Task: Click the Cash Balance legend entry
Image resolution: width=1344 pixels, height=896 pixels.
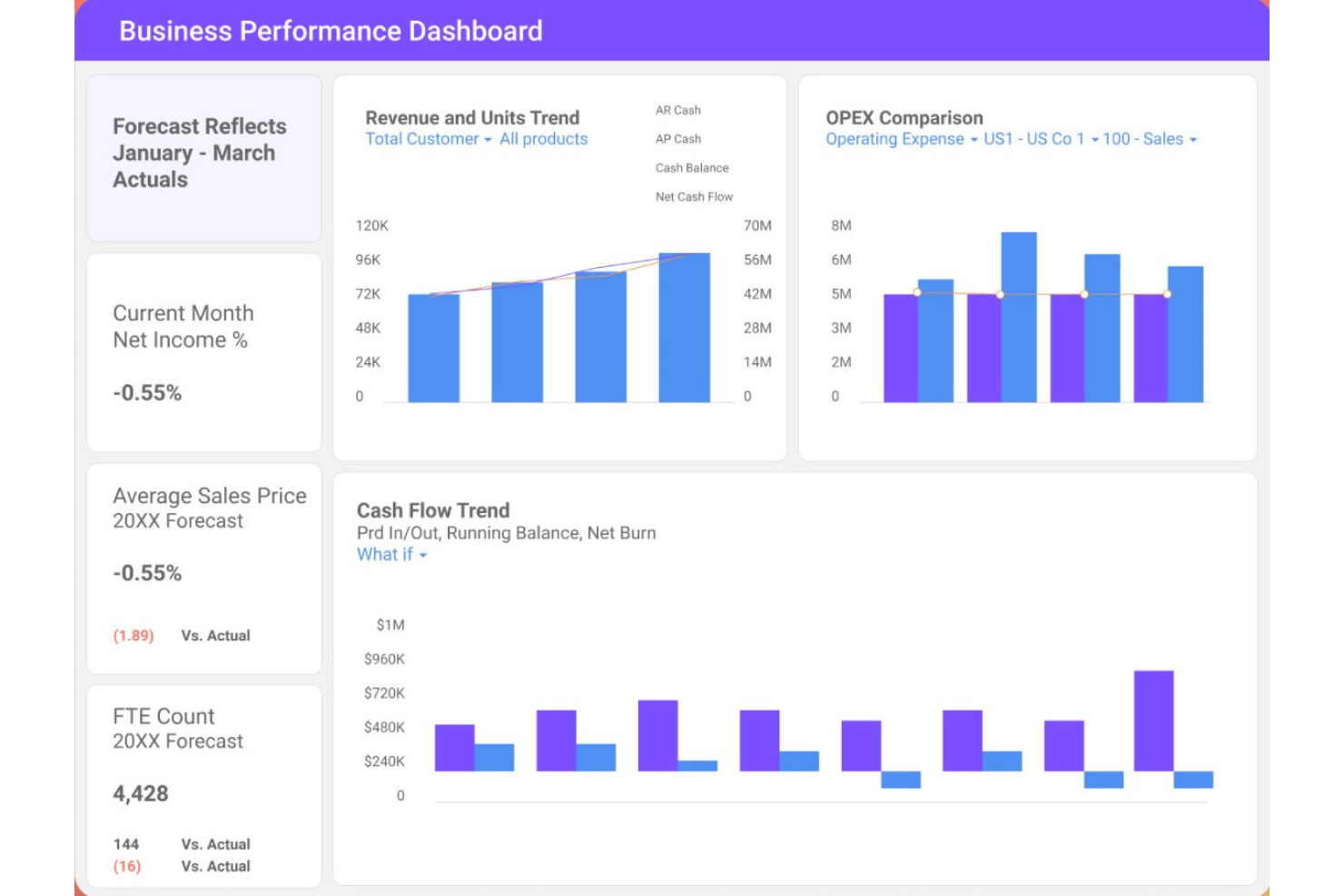Action: 692,168
